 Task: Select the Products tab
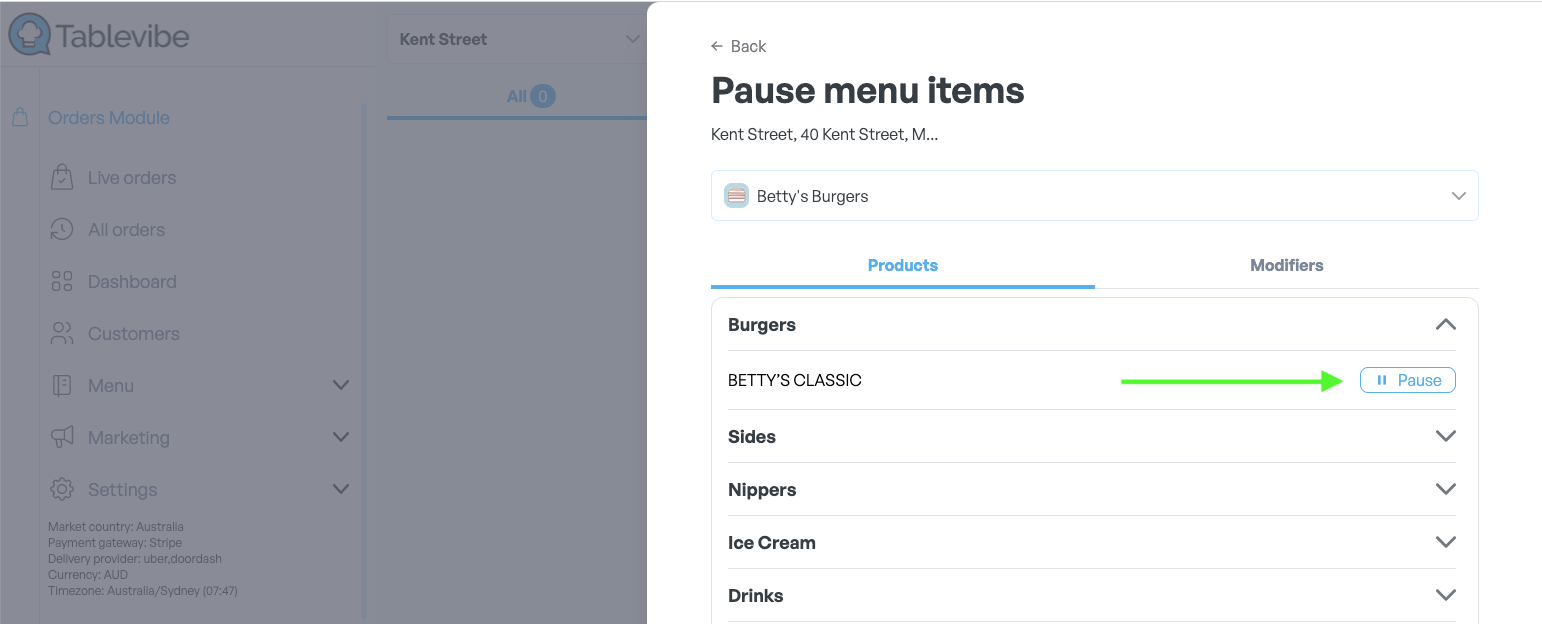tap(902, 265)
